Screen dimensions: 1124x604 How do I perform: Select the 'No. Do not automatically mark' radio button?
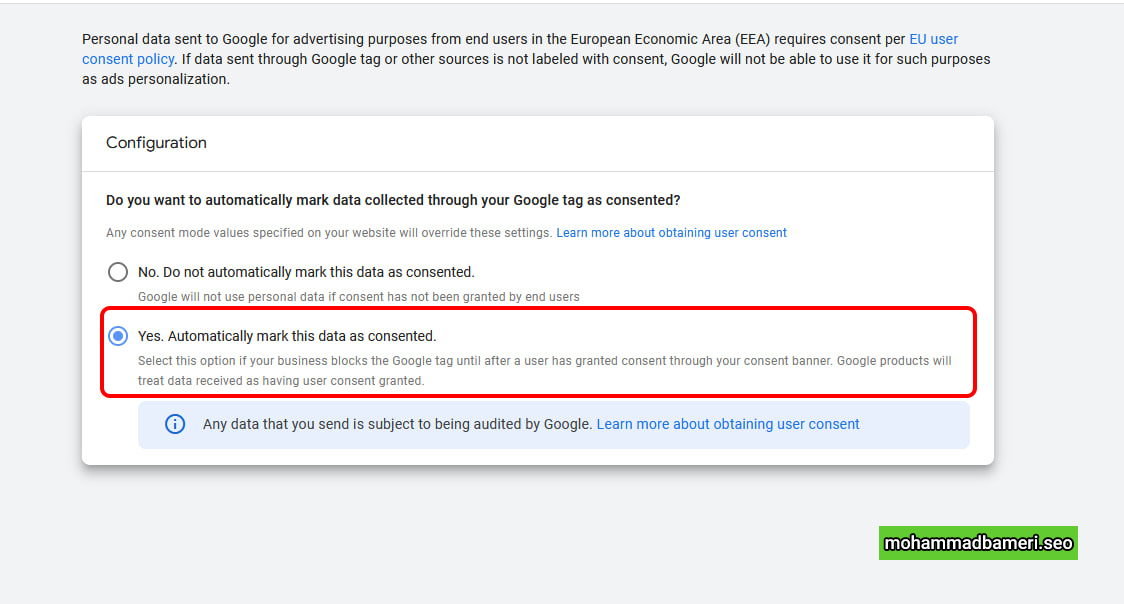118,272
